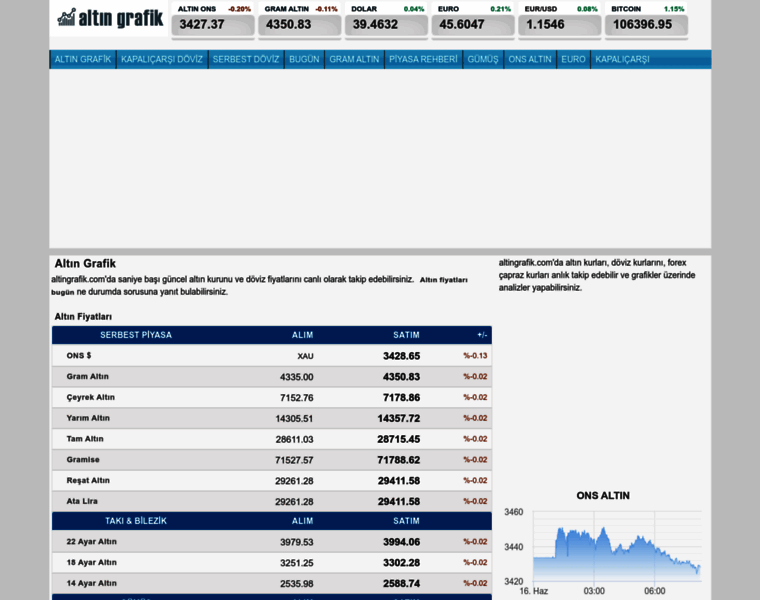Click TAKI & BİLEZİK section header
The width and height of the screenshot is (760, 600).
(136, 521)
